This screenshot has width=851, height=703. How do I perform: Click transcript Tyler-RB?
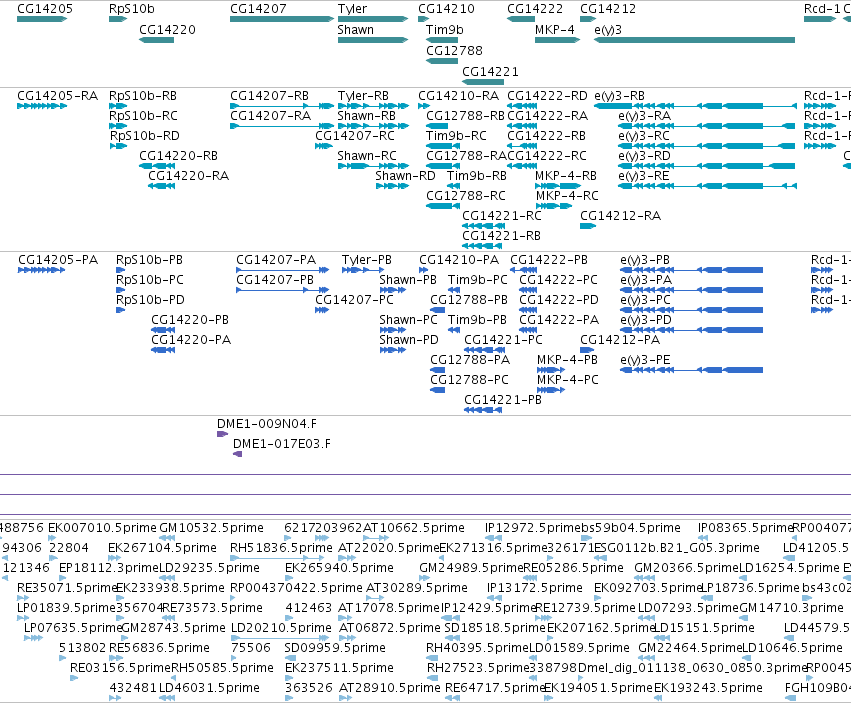pyautogui.click(x=363, y=96)
